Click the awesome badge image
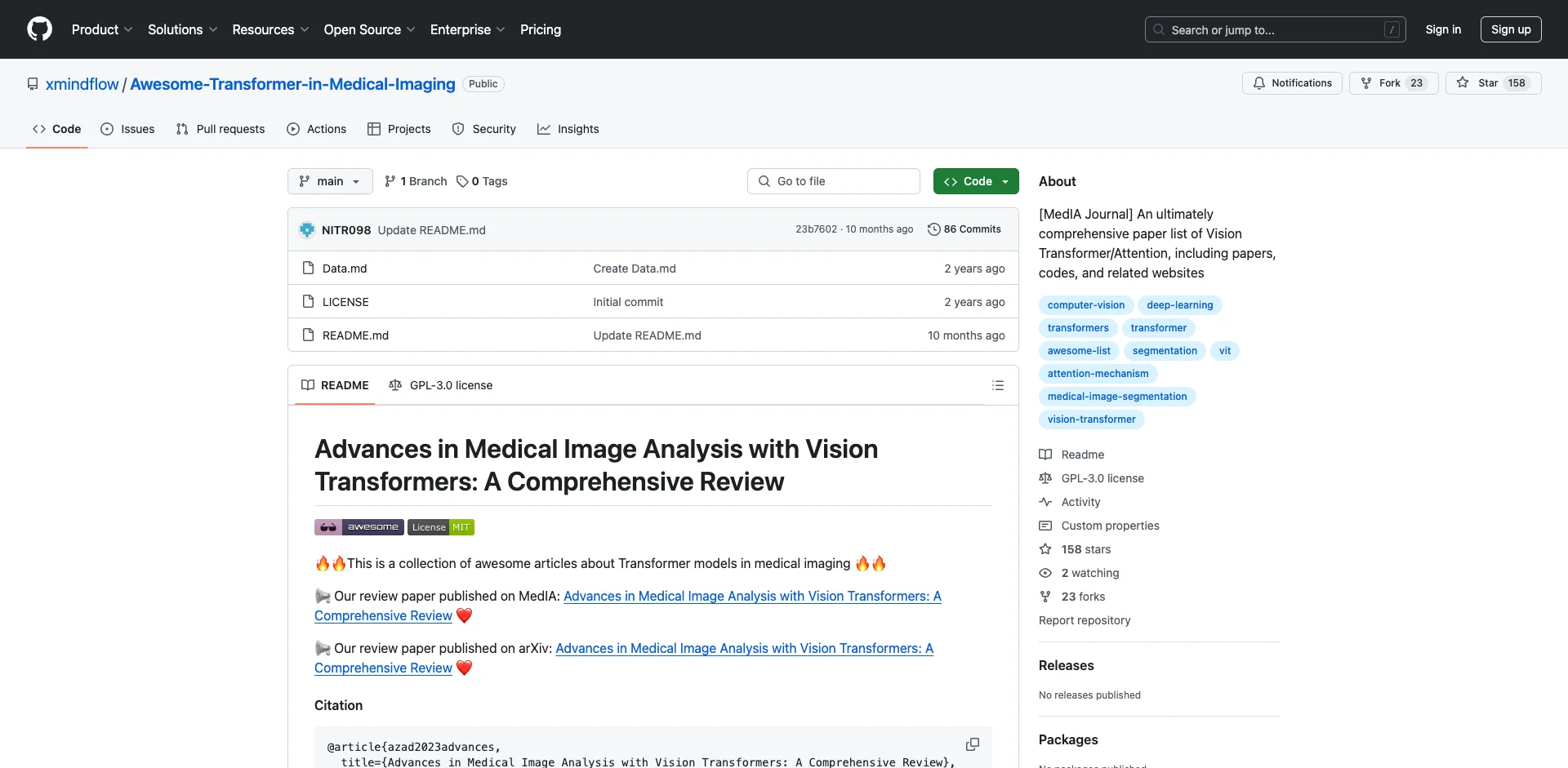 359,527
